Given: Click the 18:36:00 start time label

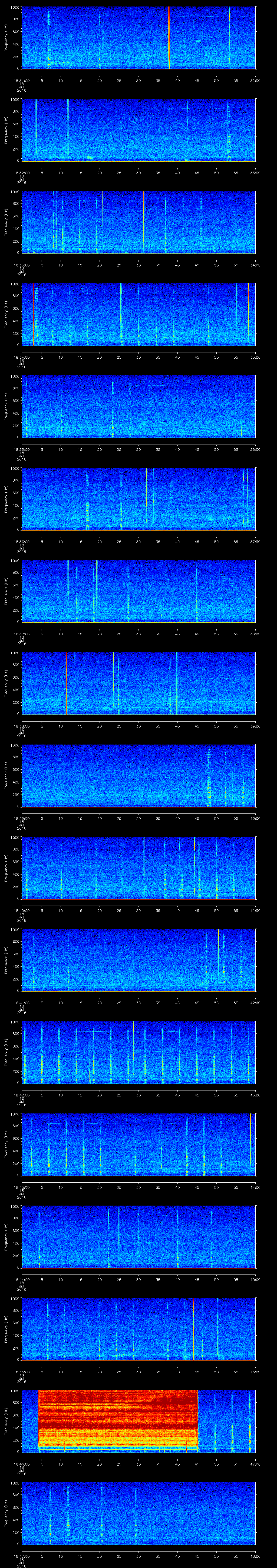Looking at the screenshot, I should 21,542.
